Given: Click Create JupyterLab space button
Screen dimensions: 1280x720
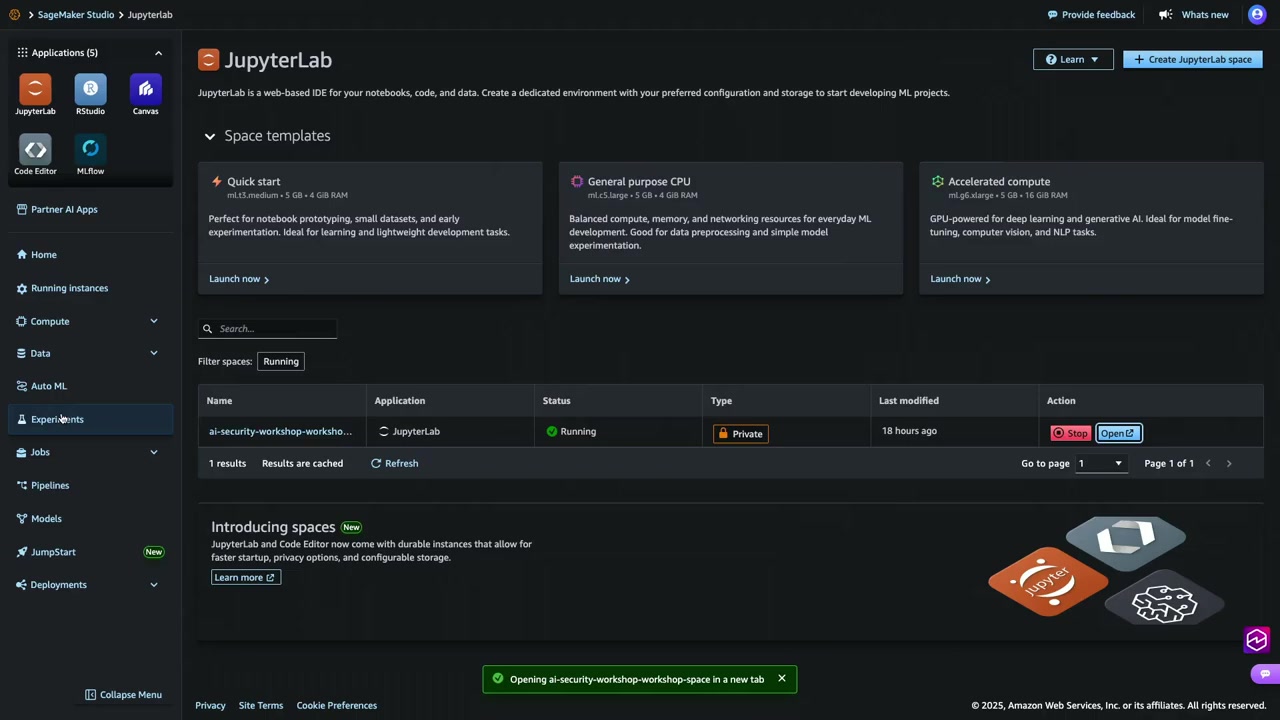Looking at the screenshot, I should coord(1192,60).
